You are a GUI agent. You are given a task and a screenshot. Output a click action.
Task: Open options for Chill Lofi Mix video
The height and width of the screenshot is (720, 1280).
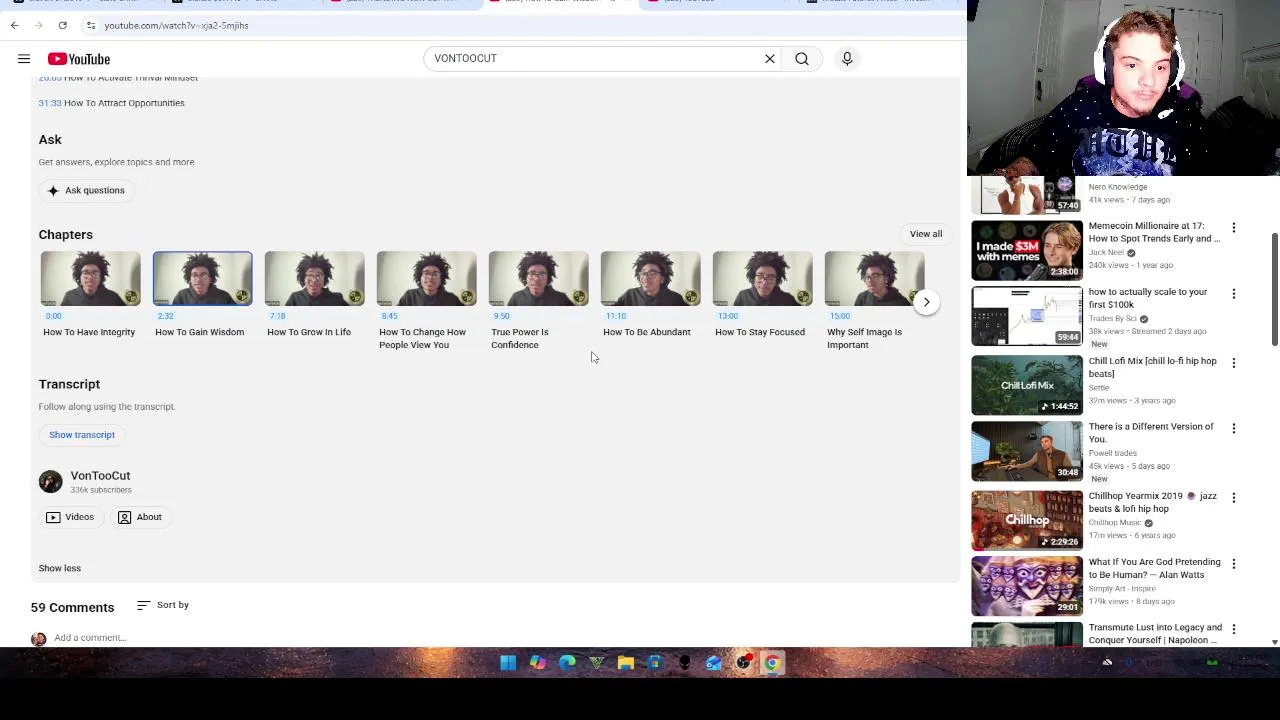pyautogui.click(x=1234, y=363)
